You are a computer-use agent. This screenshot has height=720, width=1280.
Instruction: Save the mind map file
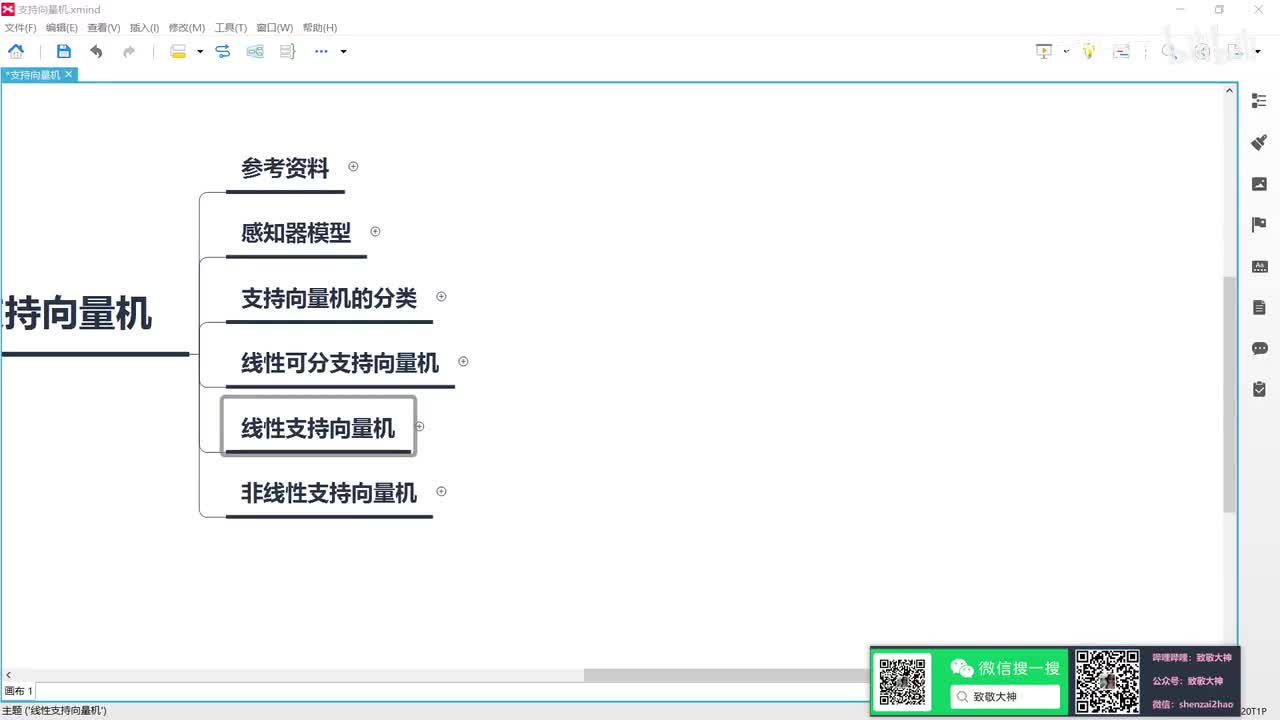pos(64,51)
